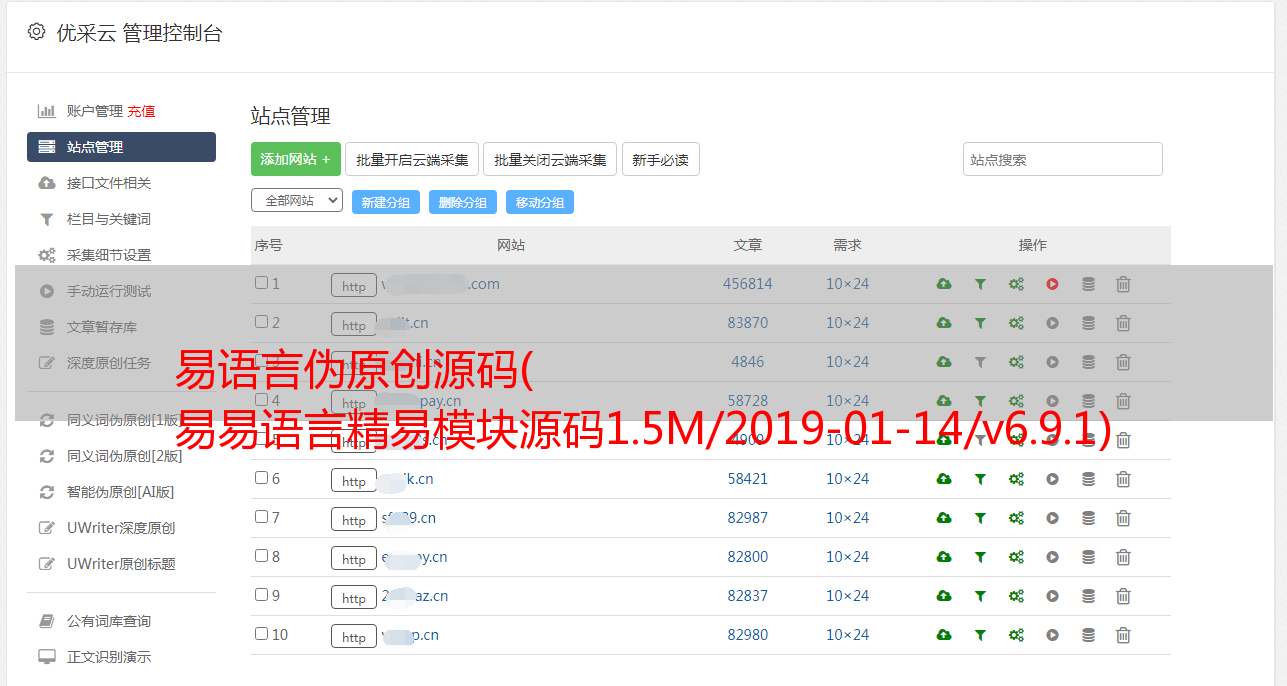Click the gray play icon in row 2
Screen dimensions: 1287x686
(1052, 323)
